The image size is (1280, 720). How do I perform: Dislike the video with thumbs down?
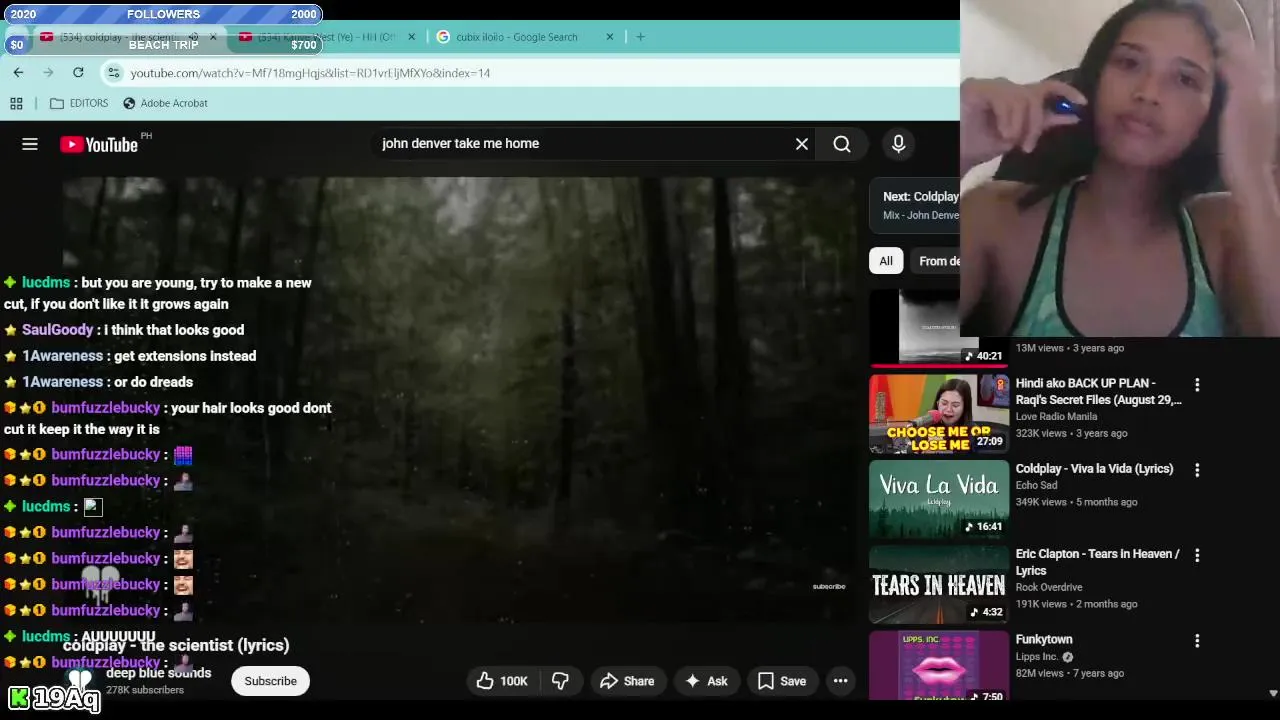click(x=560, y=681)
